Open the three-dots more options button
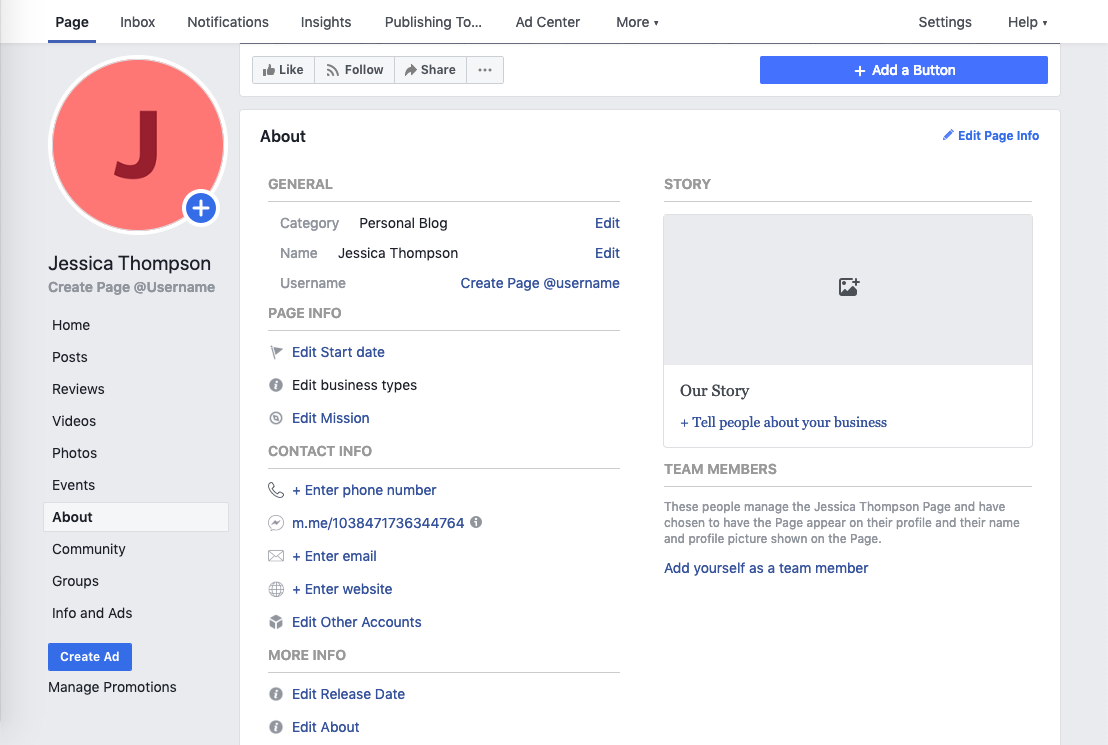The height and width of the screenshot is (745, 1108). click(x=485, y=70)
